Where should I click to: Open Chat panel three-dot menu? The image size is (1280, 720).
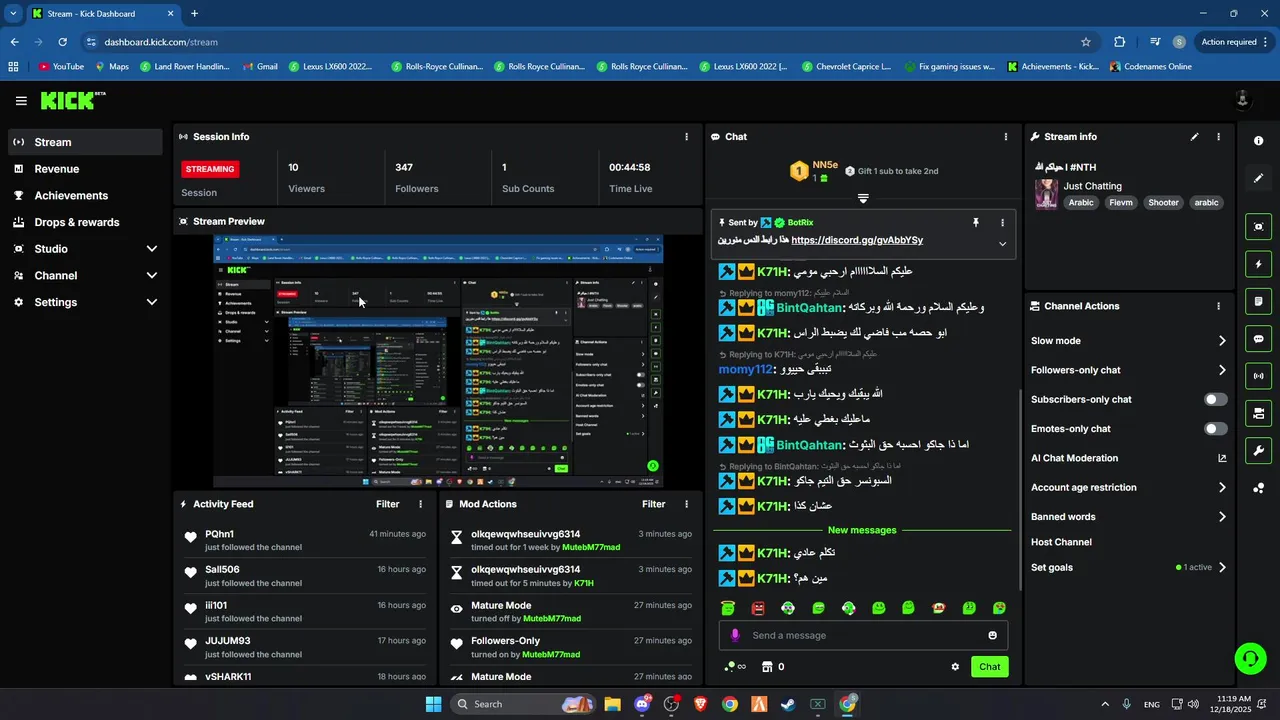(x=1006, y=137)
